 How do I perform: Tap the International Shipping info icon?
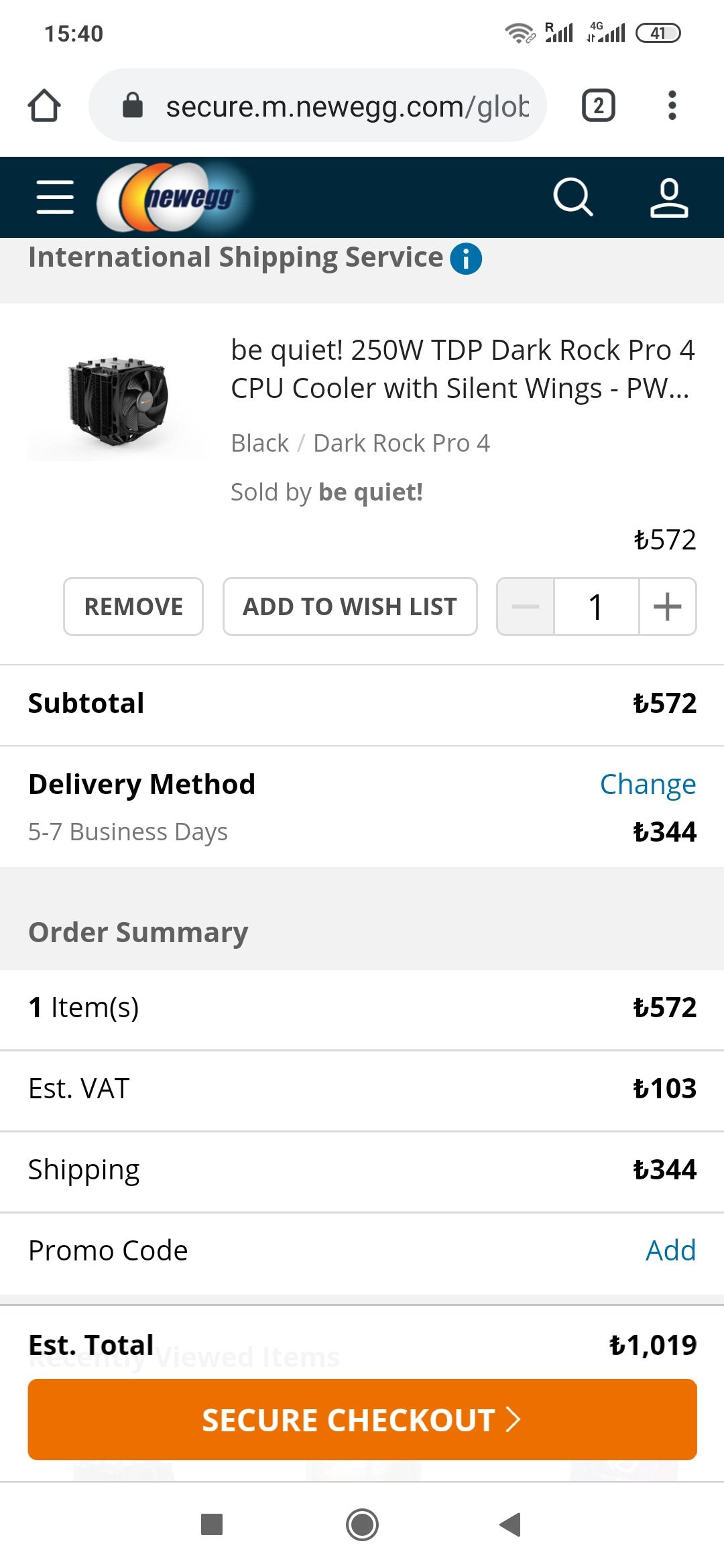tap(466, 259)
